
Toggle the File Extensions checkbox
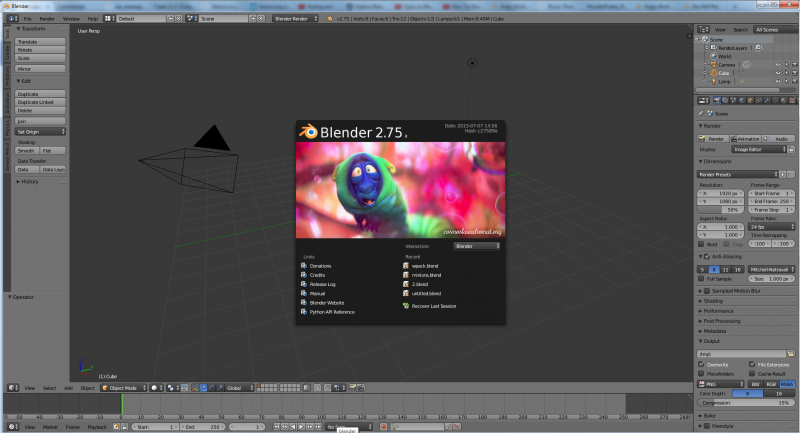(x=752, y=364)
